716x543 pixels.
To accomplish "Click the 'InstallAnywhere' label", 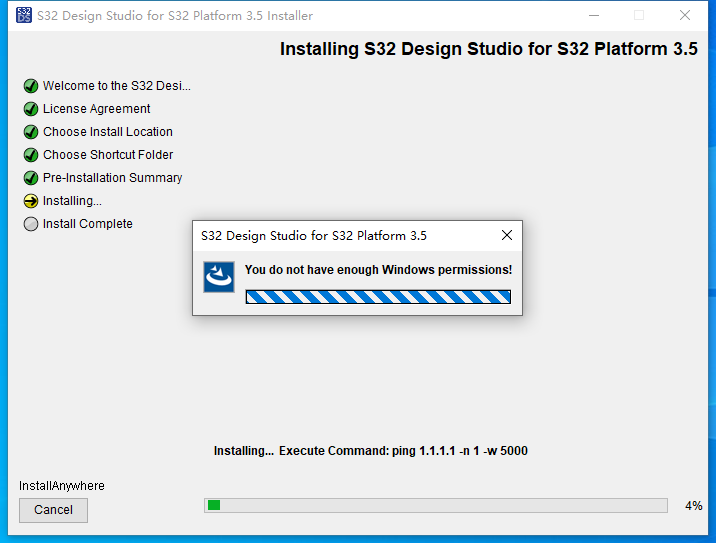I will pyautogui.click(x=62, y=485).
